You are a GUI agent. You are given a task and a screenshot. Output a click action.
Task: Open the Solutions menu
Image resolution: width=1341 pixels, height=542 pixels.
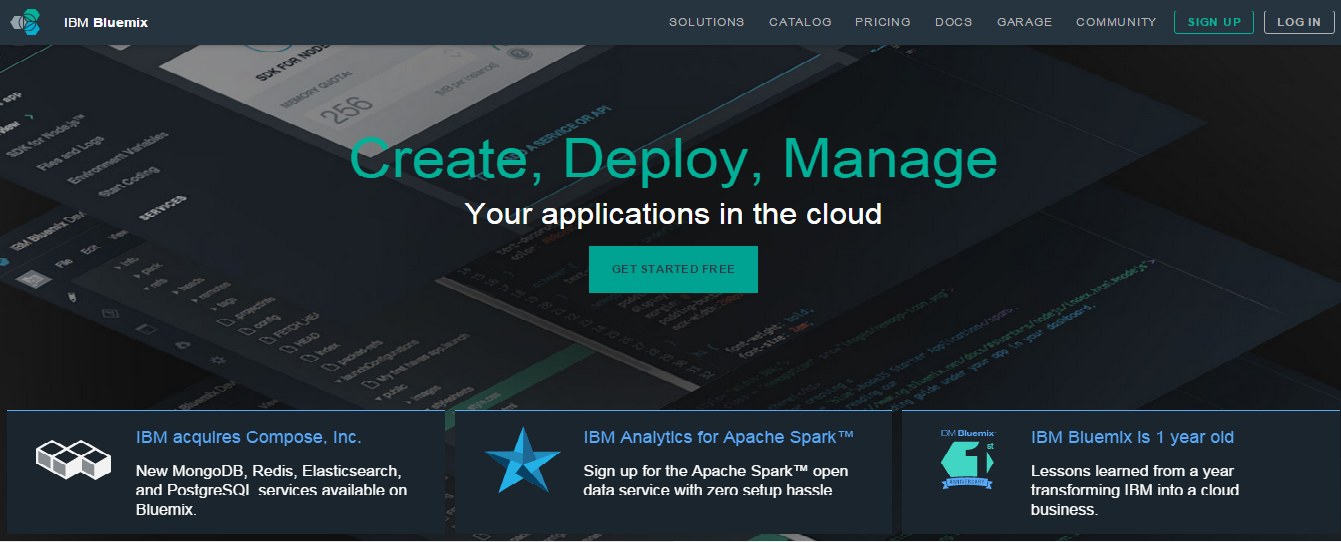(707, 22)
